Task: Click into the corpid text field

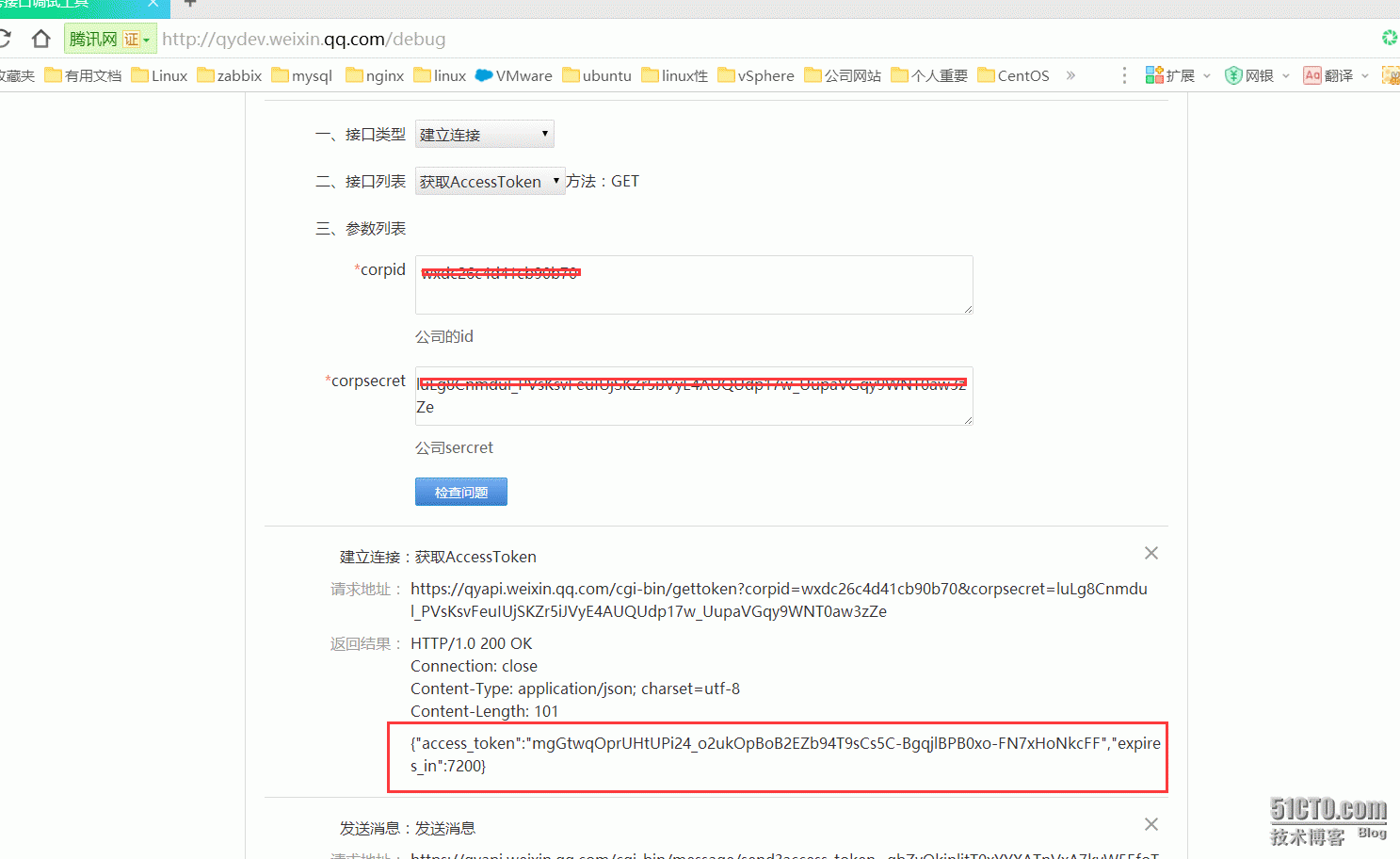Action: pos(694,284)
